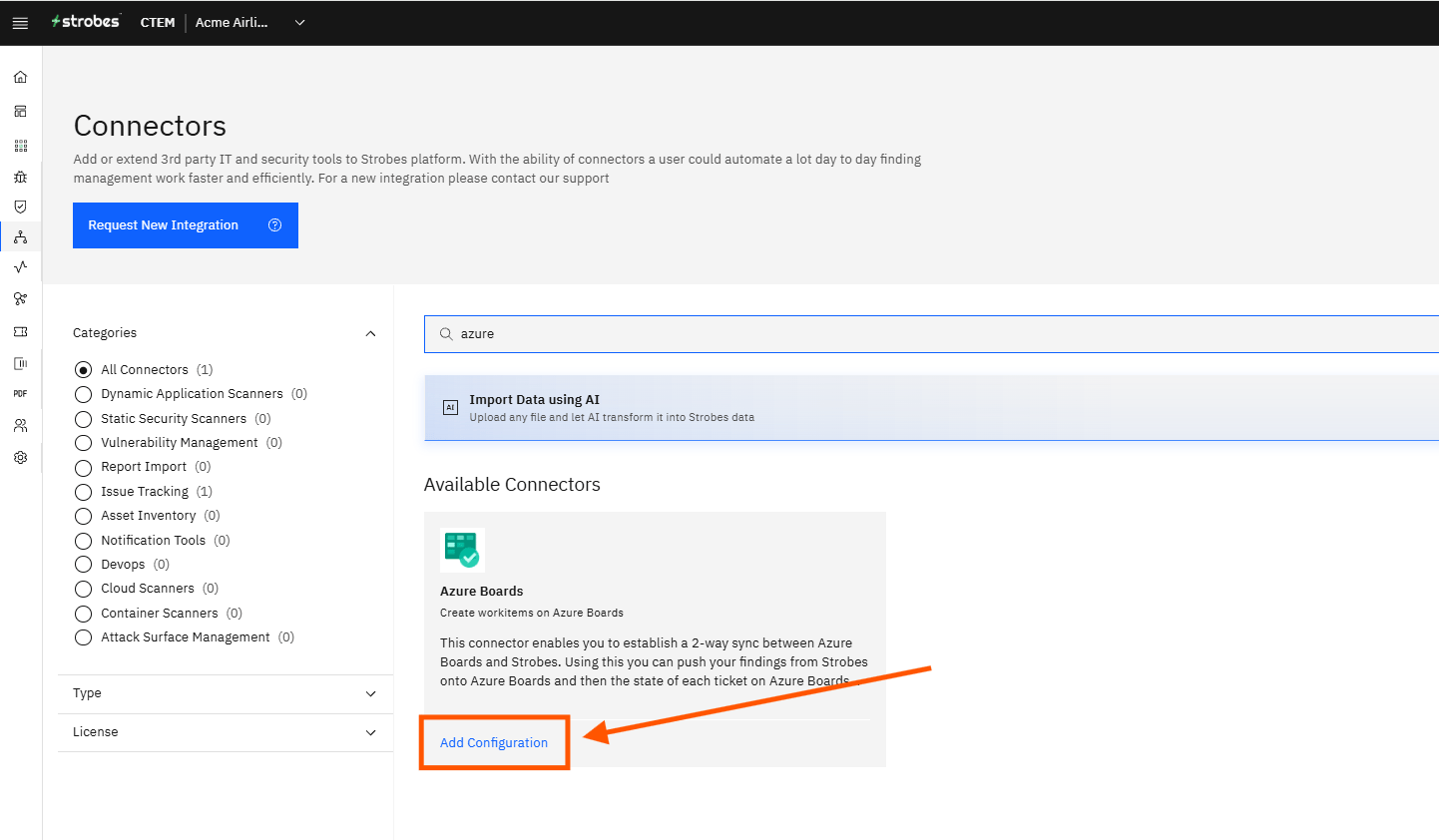Open the connectors network sidebar icon
Image resolution: width=1439 pixels, height=840 pixels.
[20, 236]
